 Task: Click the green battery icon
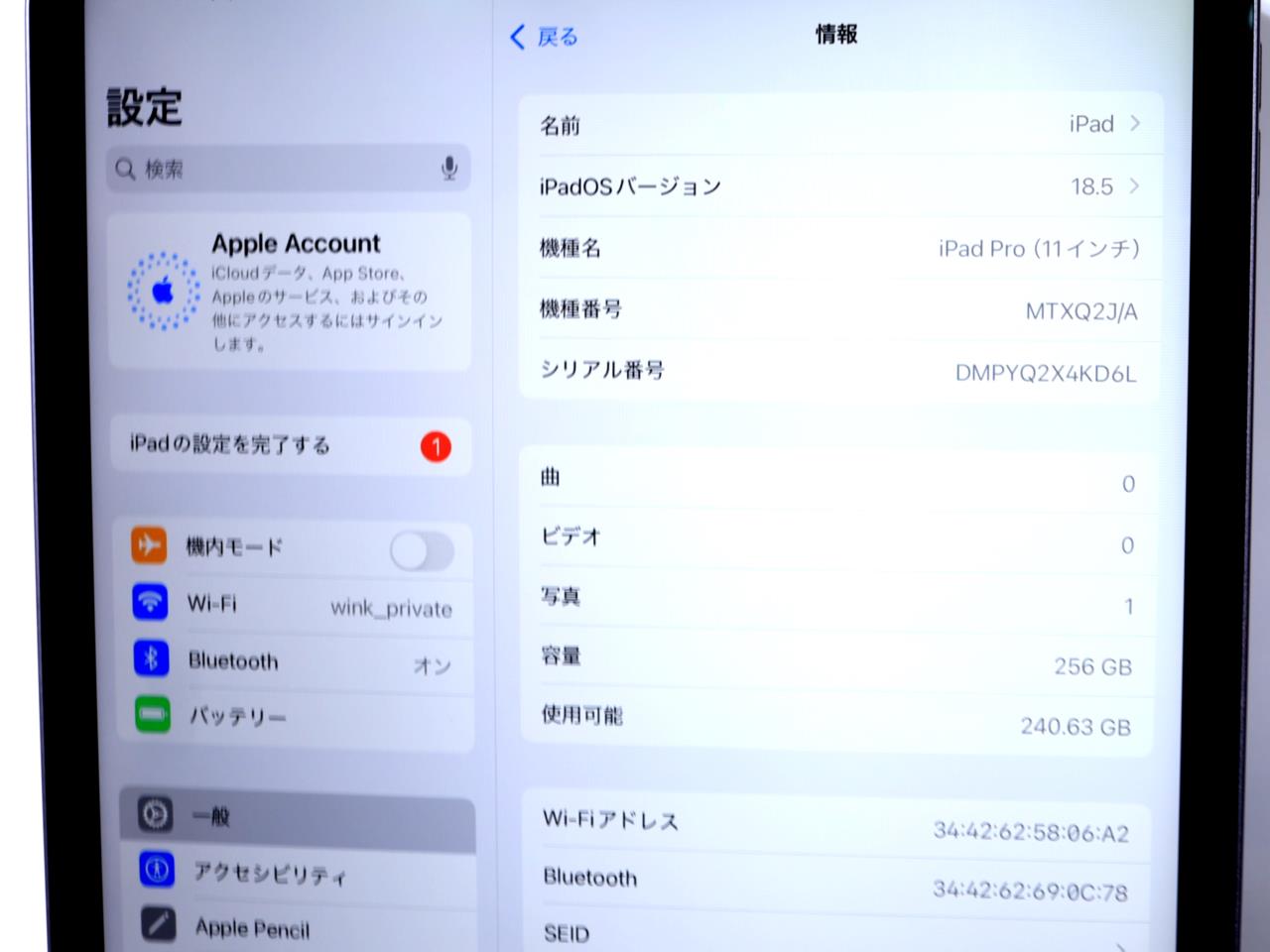[x=153, y=714]
